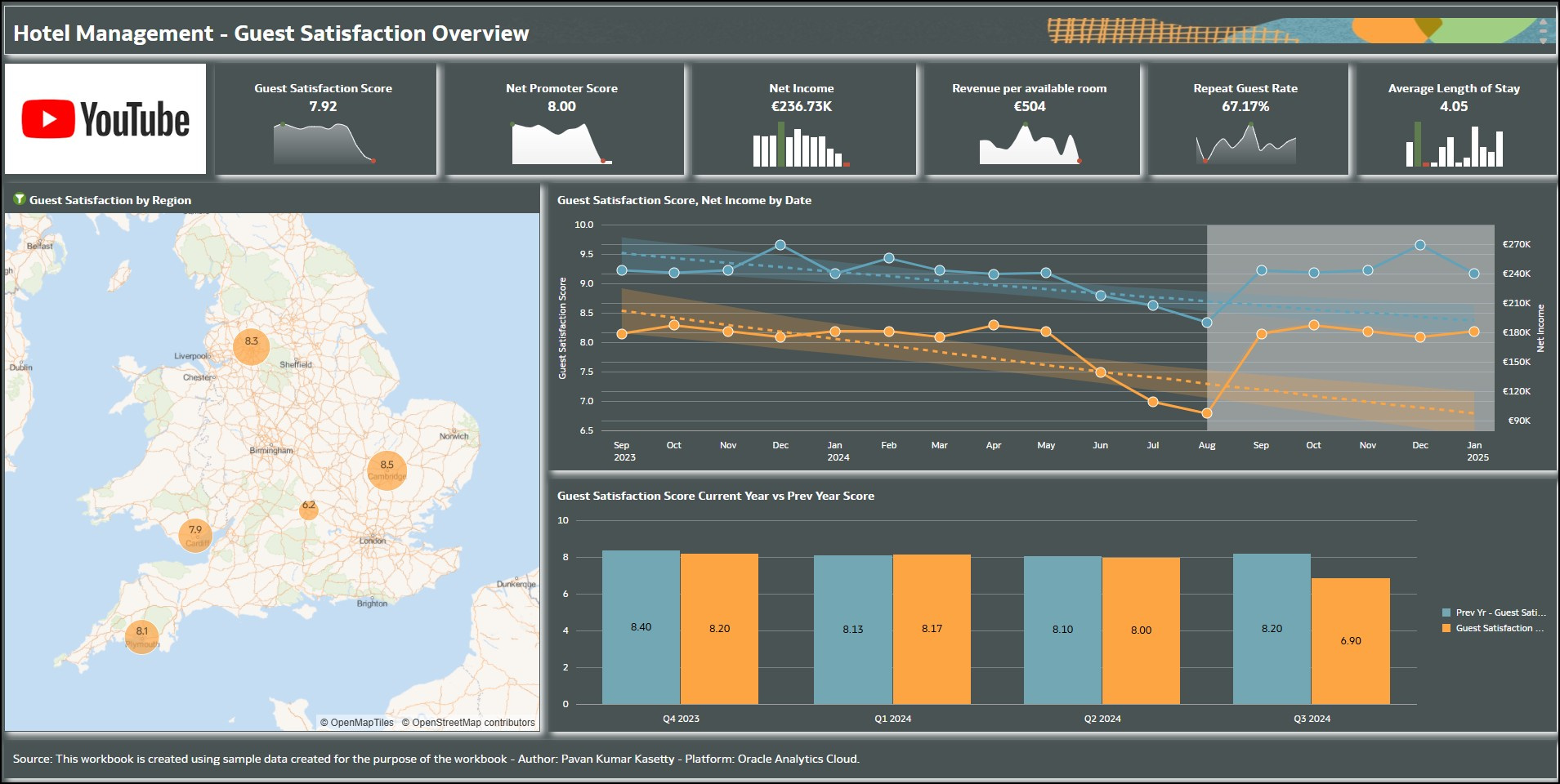Click the blue data point at Dec 2023
Image resolution: width=1560 pixels, height=784 pixels.
780,245
